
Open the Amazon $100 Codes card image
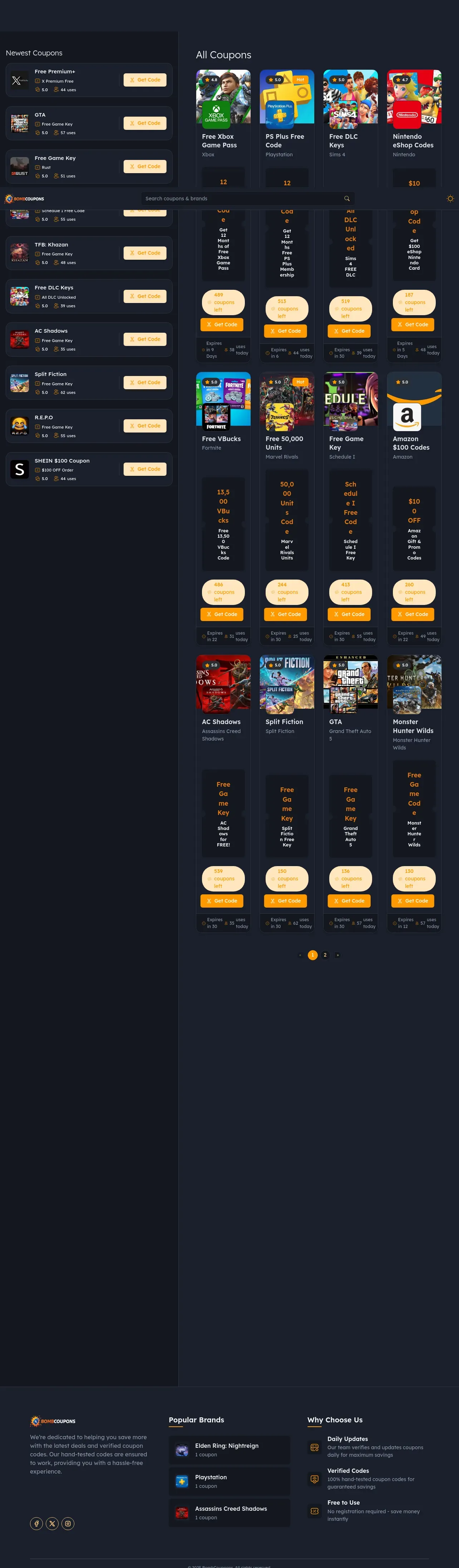(x=414, y=399)
